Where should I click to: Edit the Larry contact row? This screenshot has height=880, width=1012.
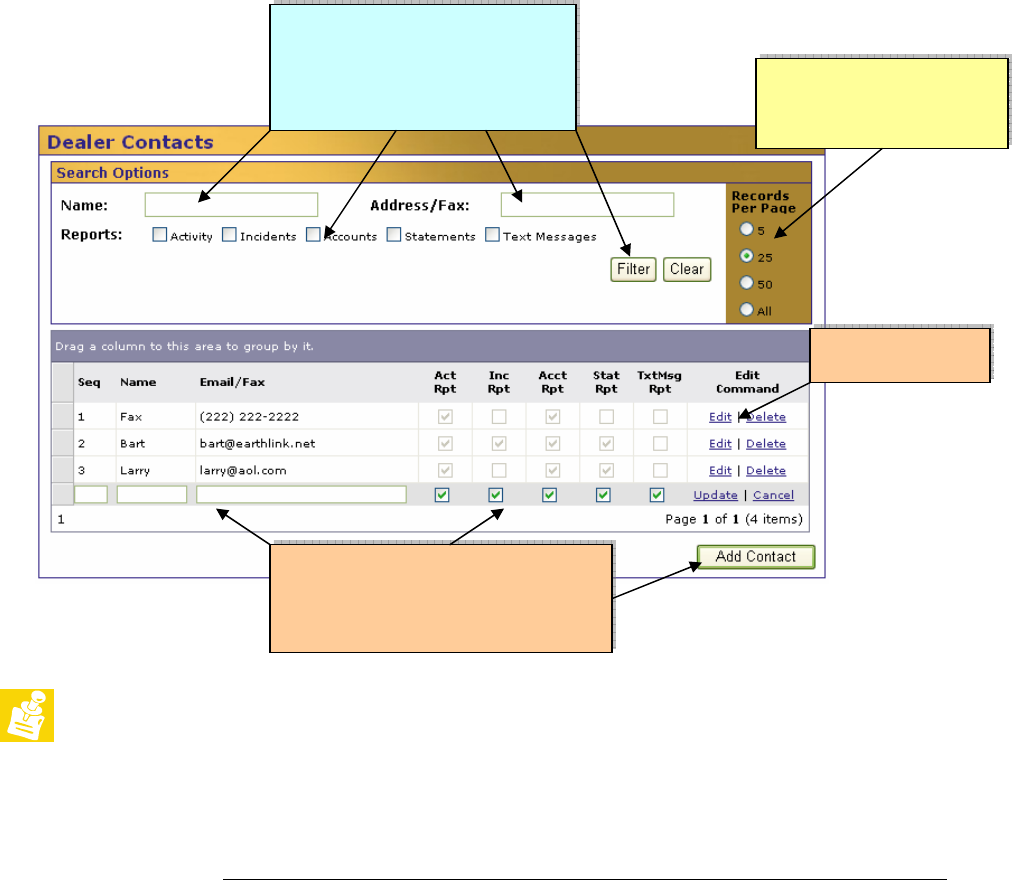coord(720,471)
